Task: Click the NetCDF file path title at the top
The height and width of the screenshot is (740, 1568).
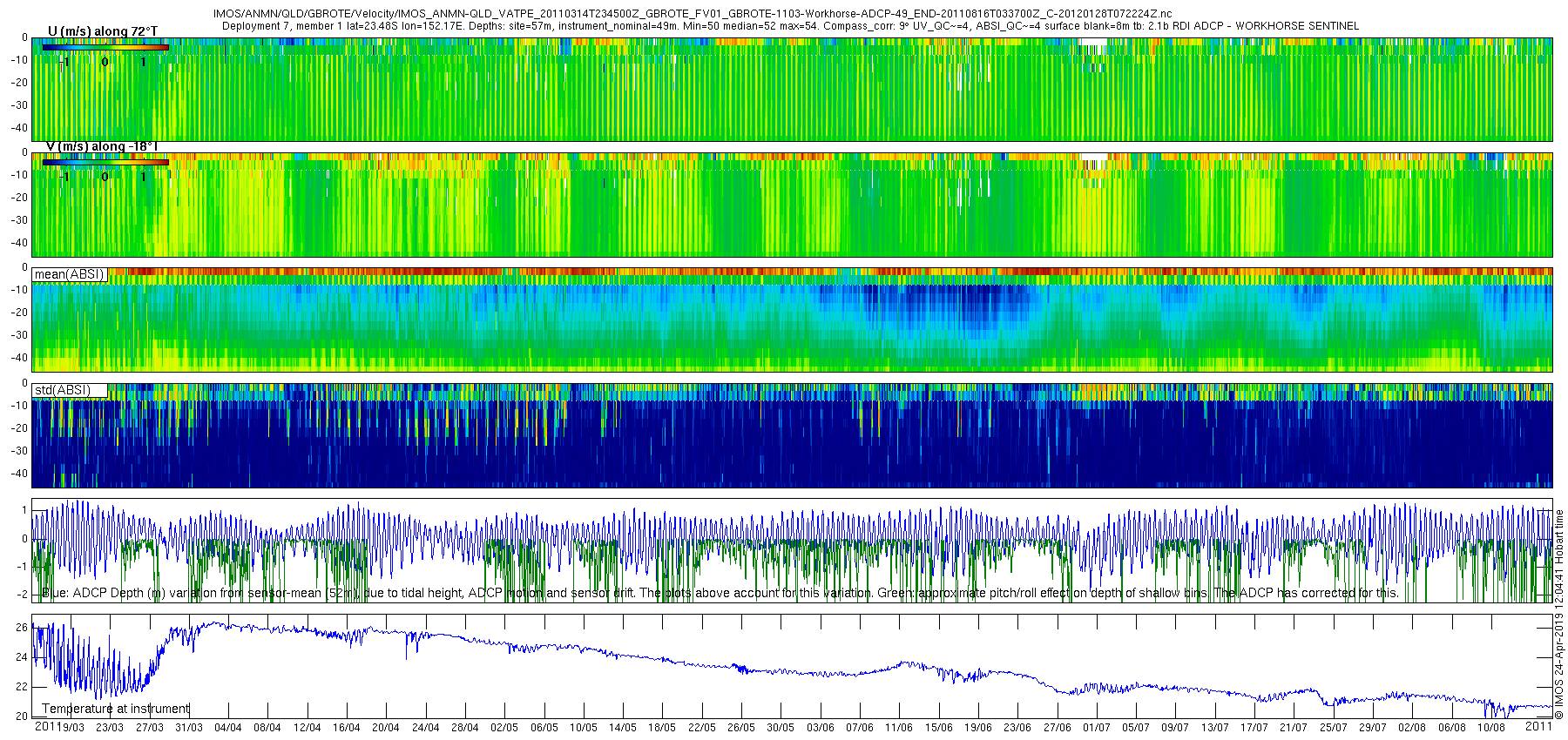Action: [x=693, y=14]
